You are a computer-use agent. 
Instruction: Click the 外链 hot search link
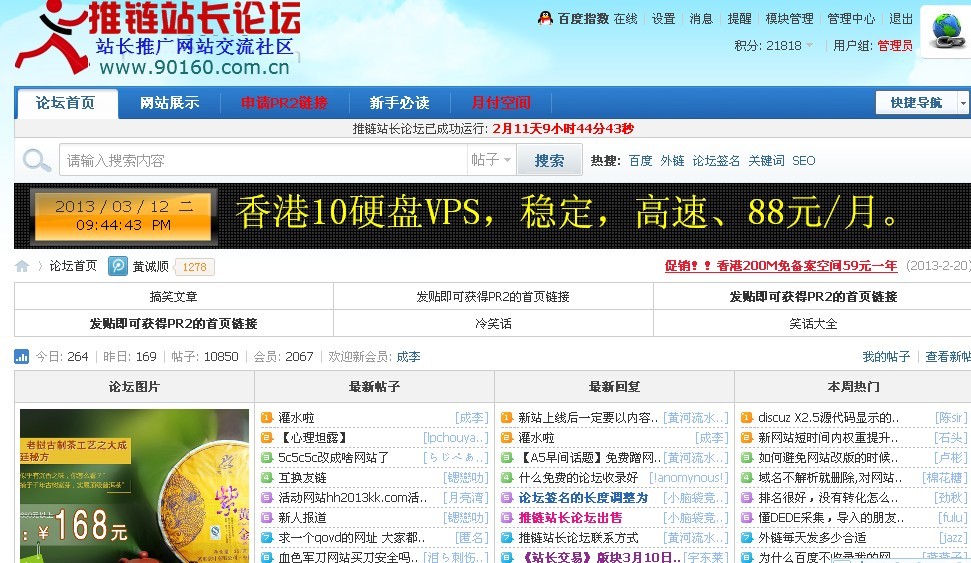coord(672,160)
